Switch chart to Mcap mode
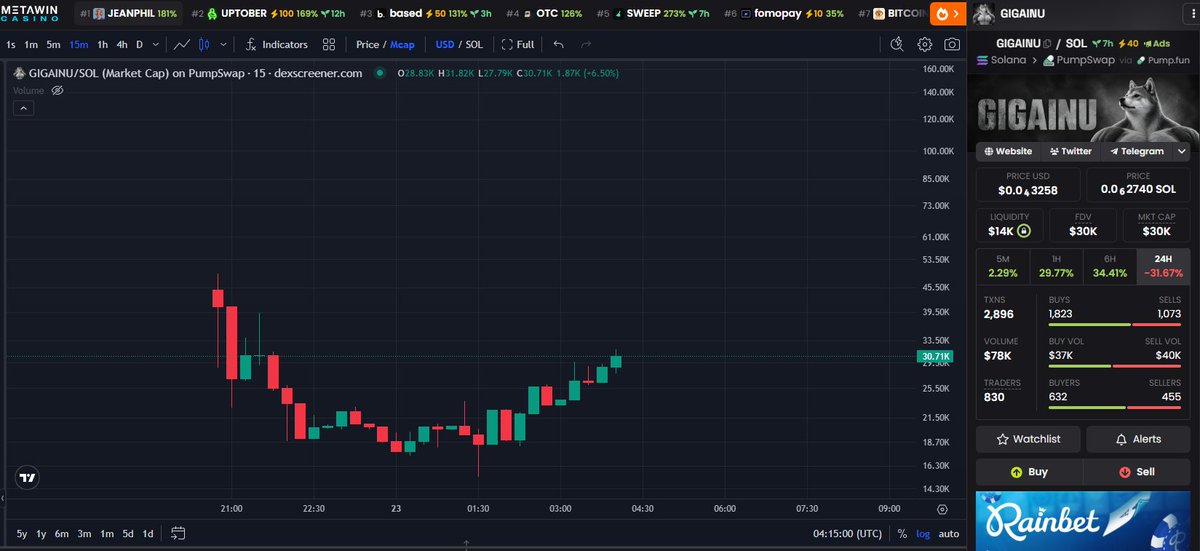This screenshot has height=551, width=1200. tap(402, 44)
